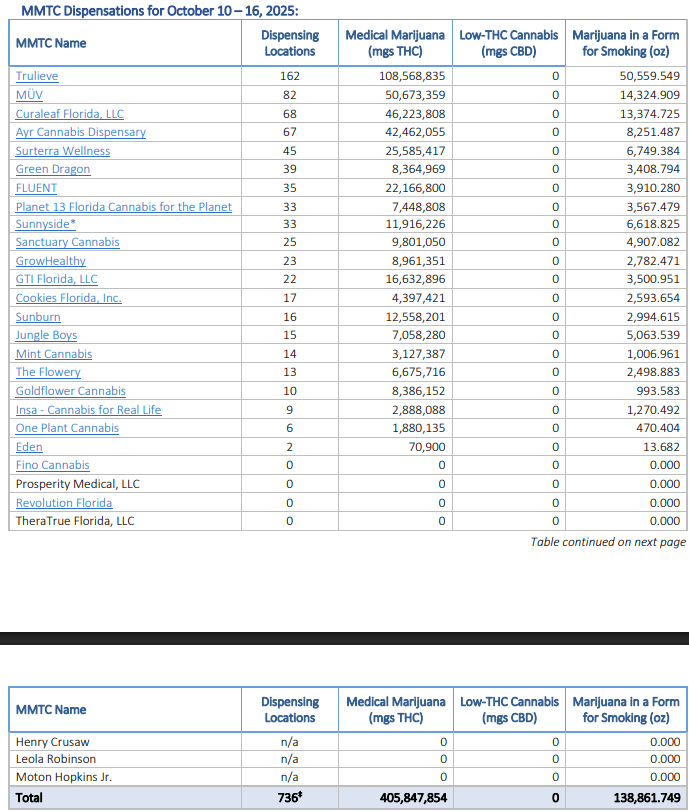Click the Sunnyside link
The width and height of the screenshot is (689, 812).
tap(45, 225)
